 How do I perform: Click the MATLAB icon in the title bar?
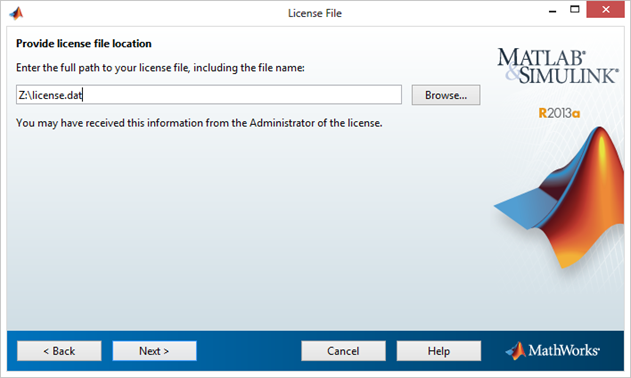[x=16, y=13]
